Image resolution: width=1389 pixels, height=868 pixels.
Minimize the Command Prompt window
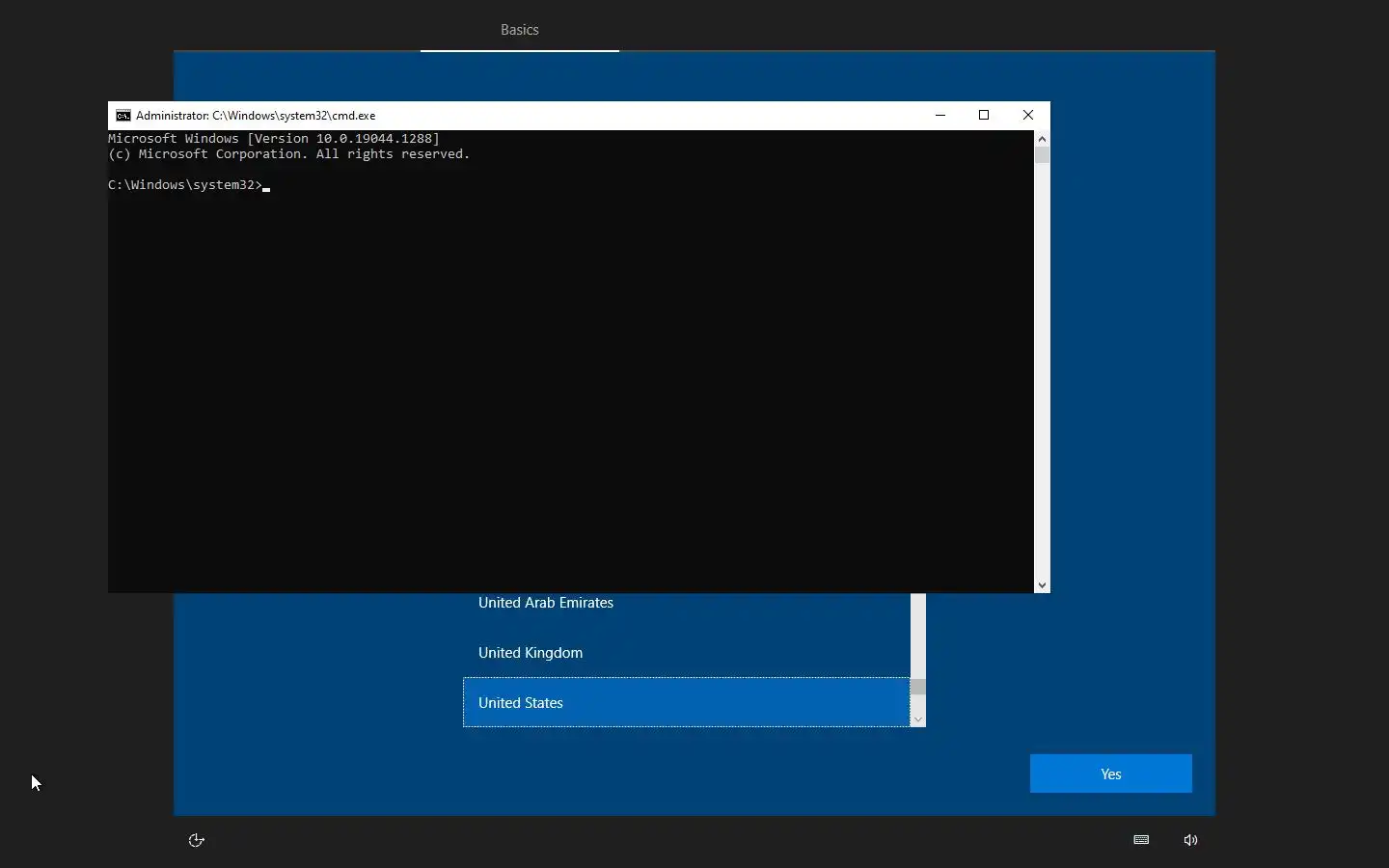(941, 115)
